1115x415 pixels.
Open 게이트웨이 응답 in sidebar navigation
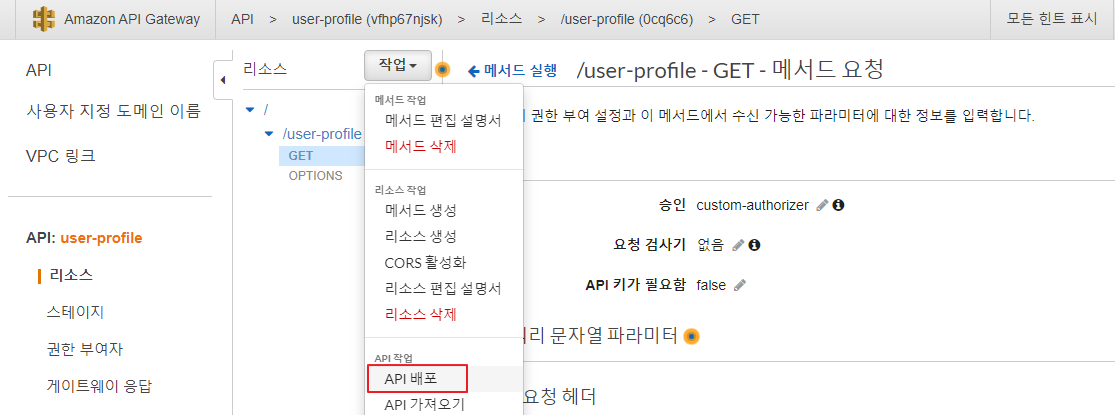coord(100,387)
